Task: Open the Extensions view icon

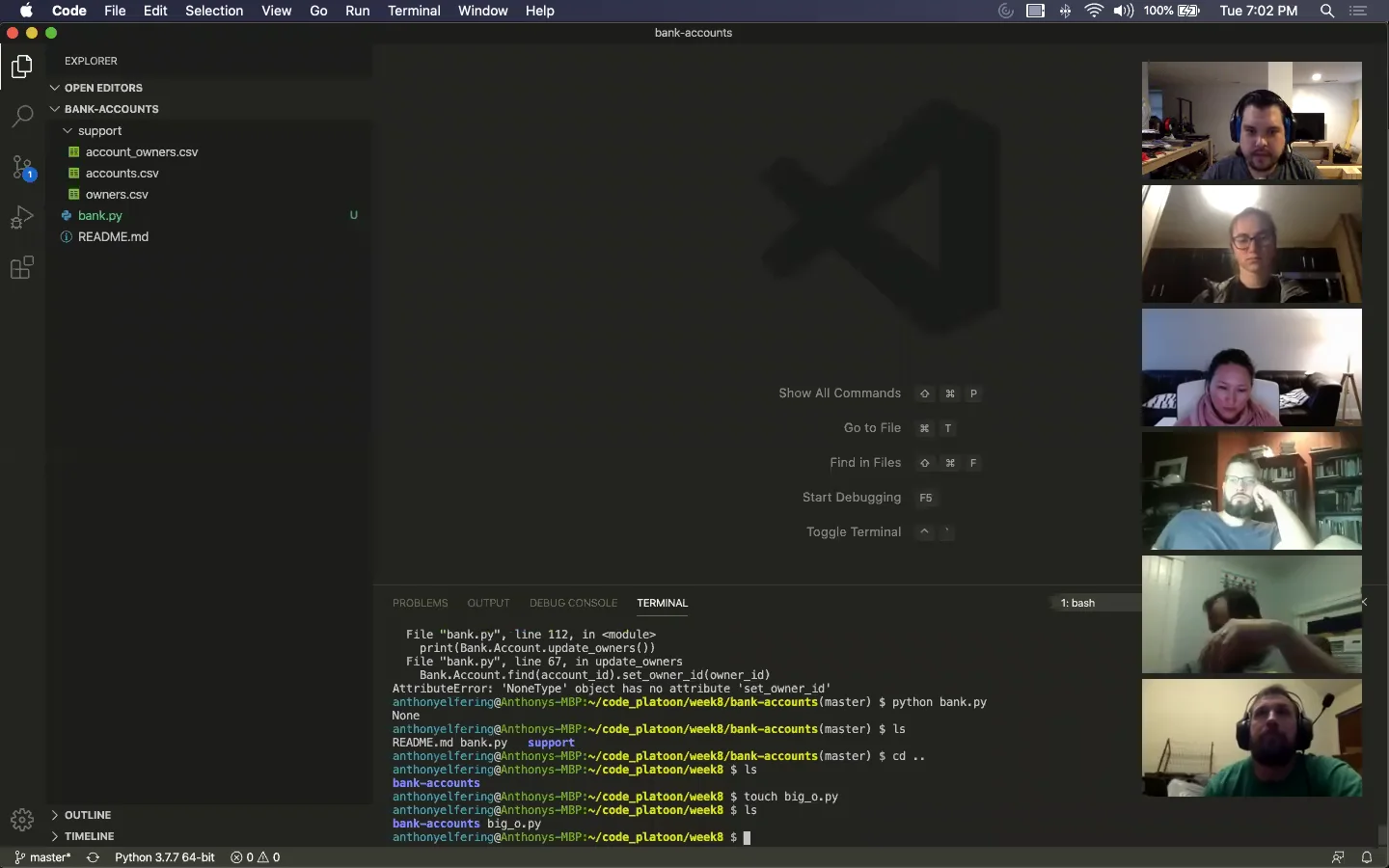Action: (22, 268)
